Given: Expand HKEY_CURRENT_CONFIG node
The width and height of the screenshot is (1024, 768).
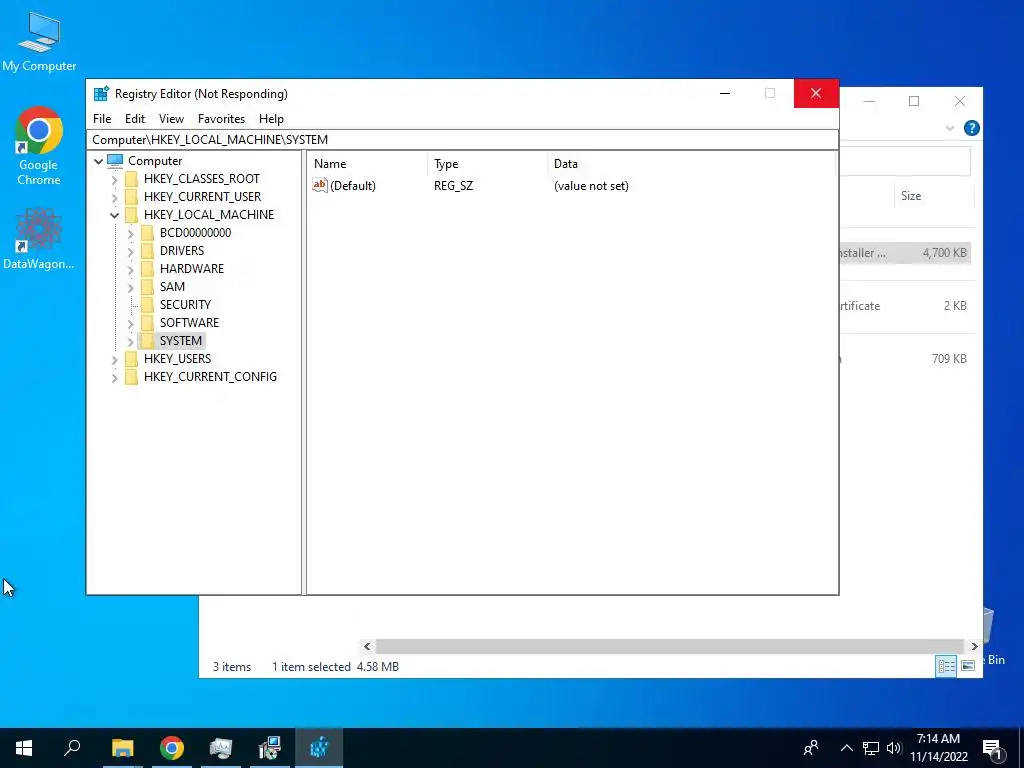Looking at the screenshot, I should (114, 377).
